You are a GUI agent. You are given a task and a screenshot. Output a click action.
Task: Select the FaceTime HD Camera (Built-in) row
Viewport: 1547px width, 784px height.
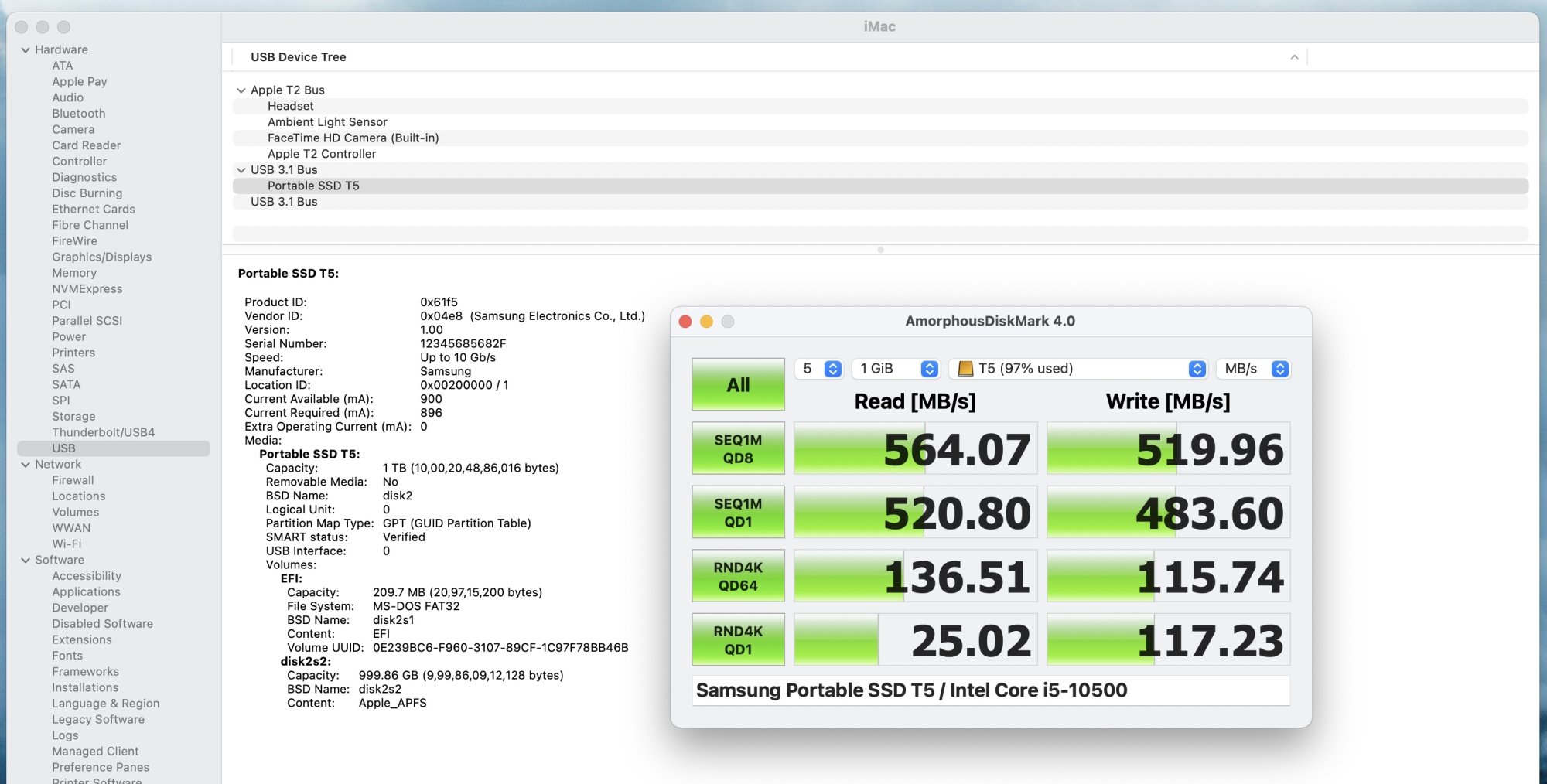(880, 138)
